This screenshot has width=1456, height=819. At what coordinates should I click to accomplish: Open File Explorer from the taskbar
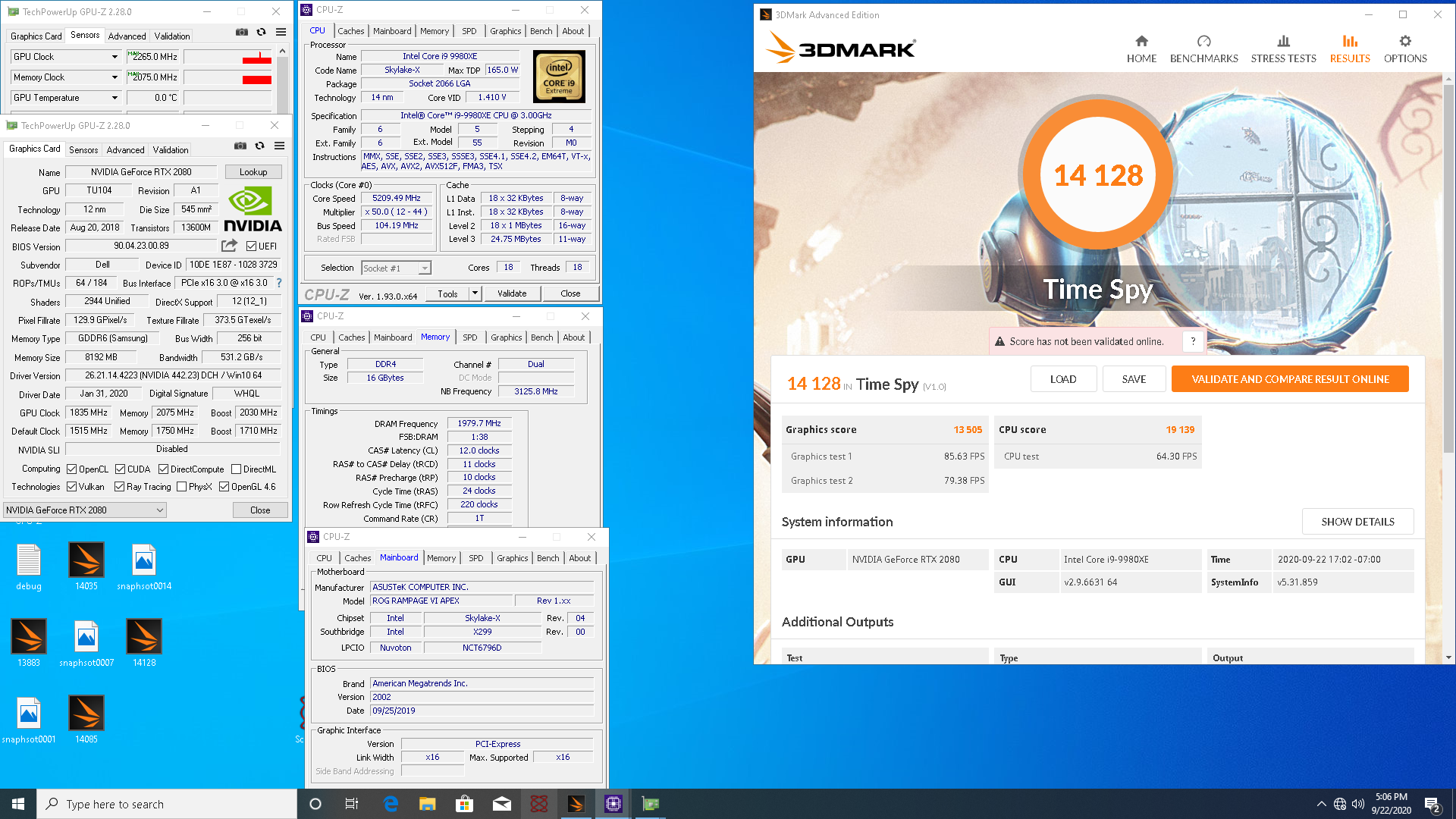428,804
